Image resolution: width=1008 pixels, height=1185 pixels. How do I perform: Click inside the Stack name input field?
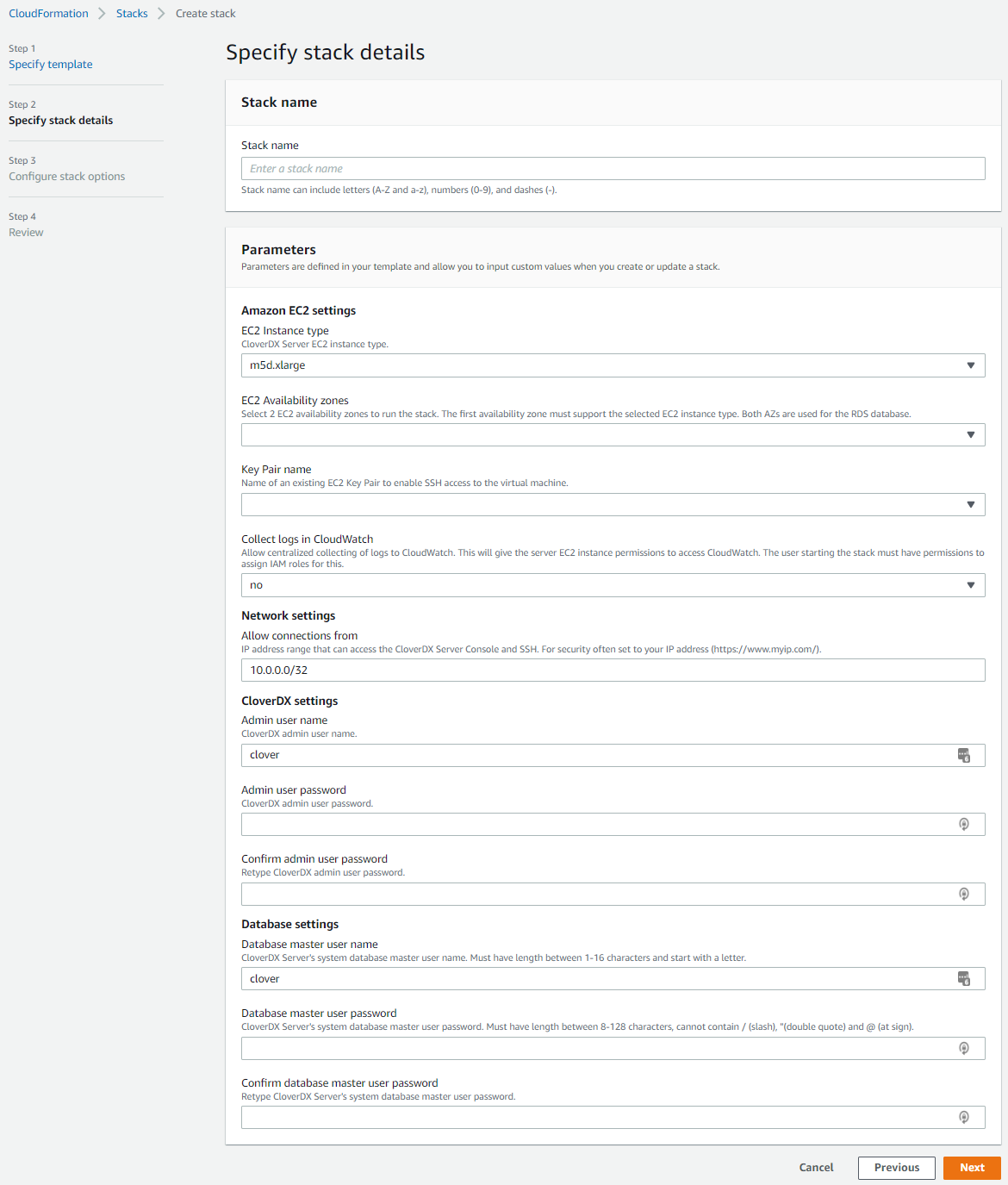tap(613, 168)
